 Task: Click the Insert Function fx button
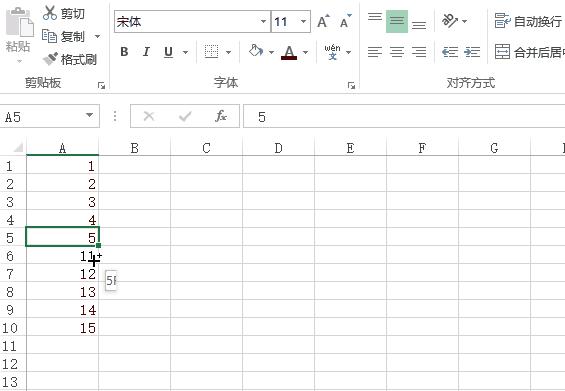point(221,116)
